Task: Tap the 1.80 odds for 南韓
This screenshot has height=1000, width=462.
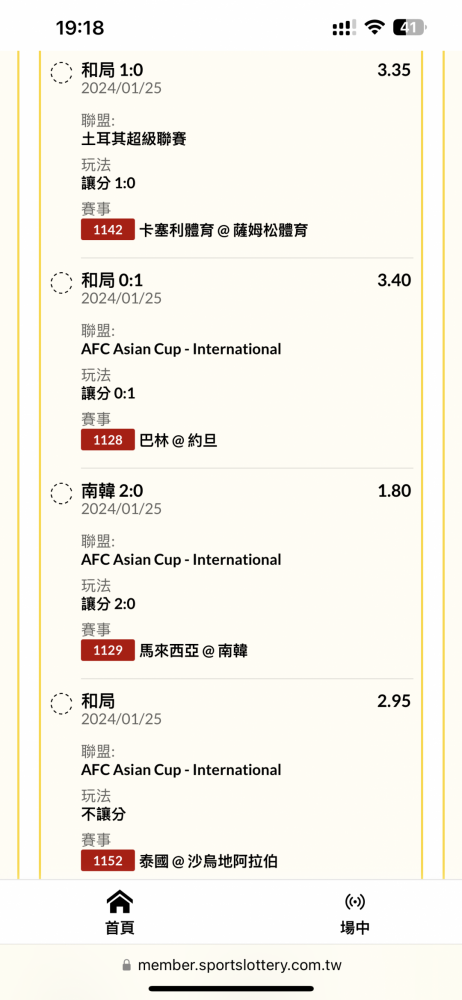Action: coord(394,491)
